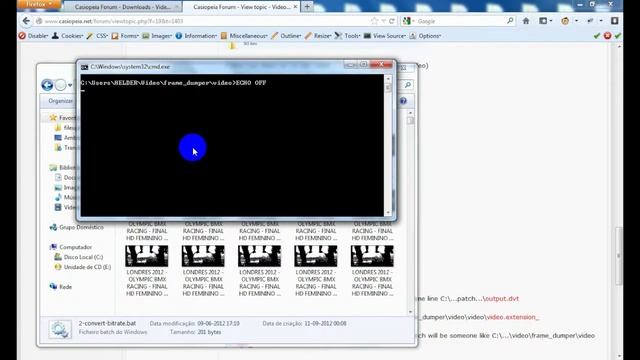Open the Information developer toolbar menu

click(x=196, y=36)
